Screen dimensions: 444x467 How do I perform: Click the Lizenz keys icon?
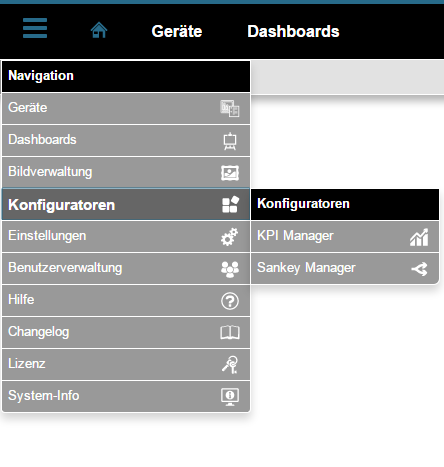230,364
